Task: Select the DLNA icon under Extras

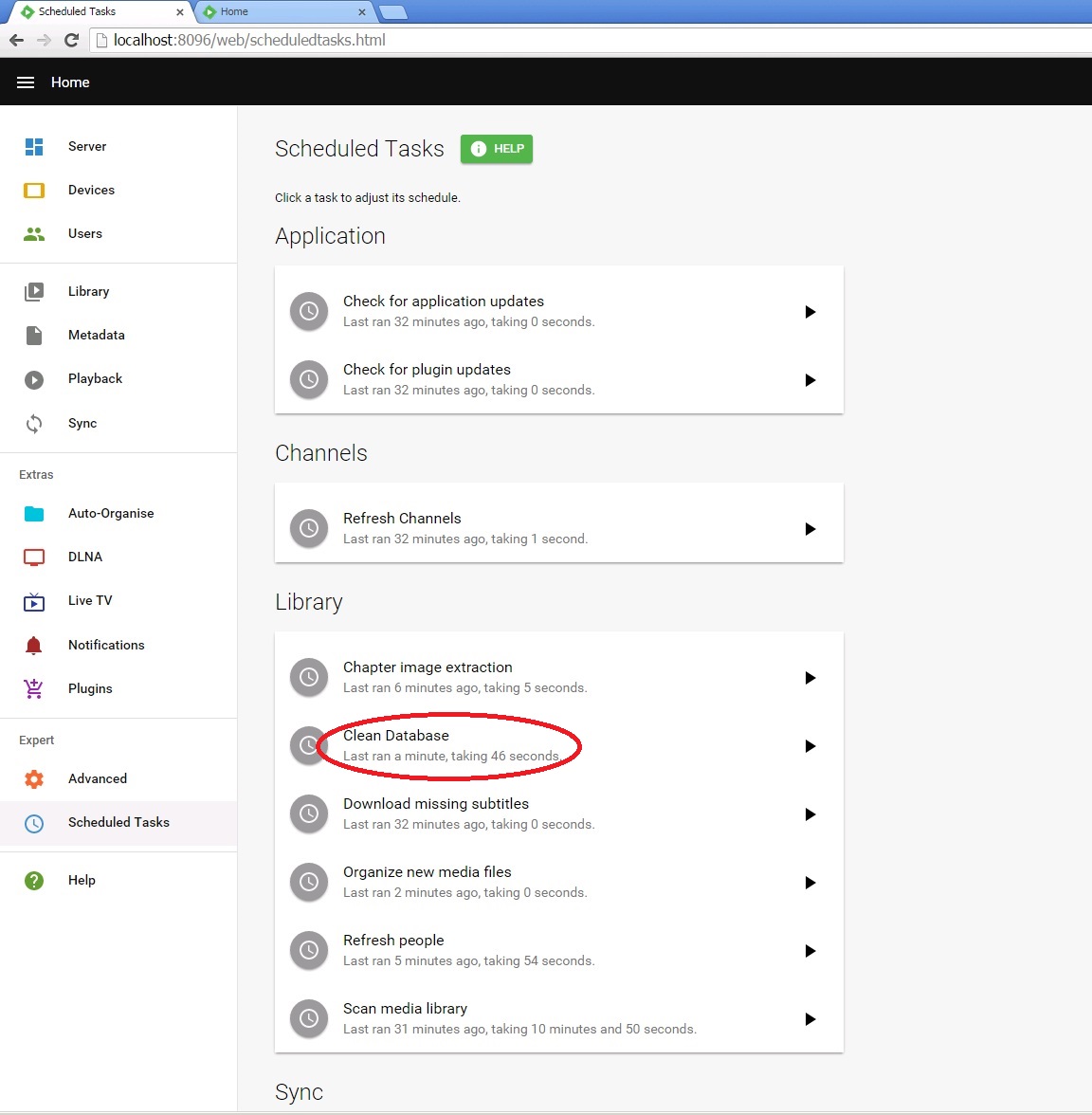Action: point(34,557)
